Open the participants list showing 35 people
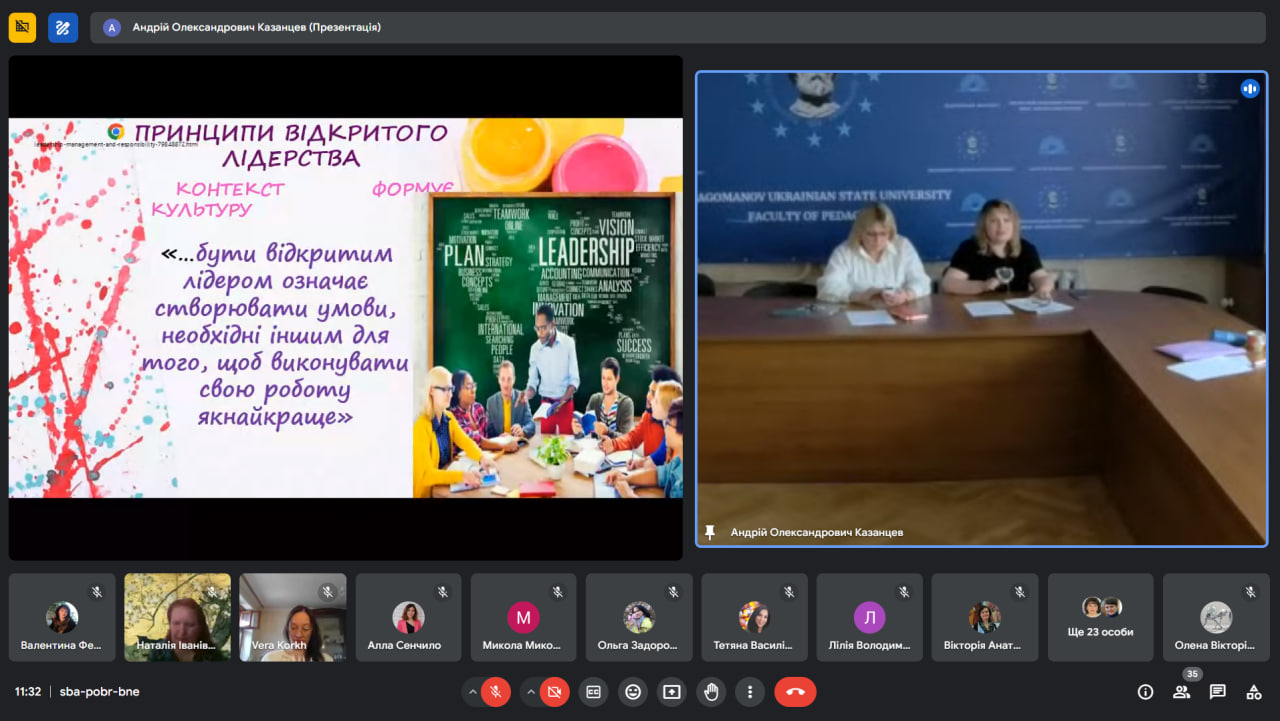Viewport: 1280px width, 721px height. click(x=1180, y=691)
